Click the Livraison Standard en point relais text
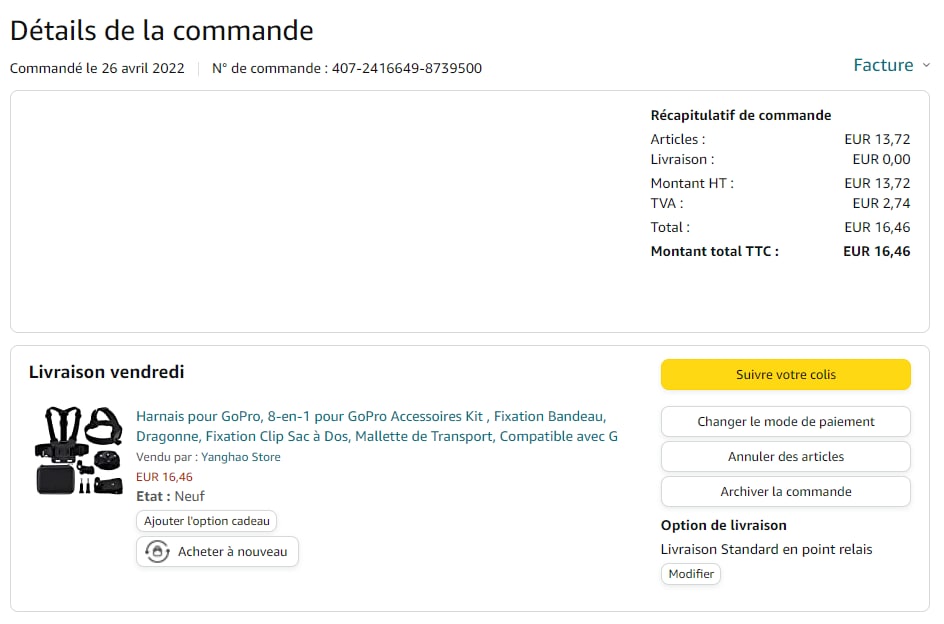 (766, 549)
